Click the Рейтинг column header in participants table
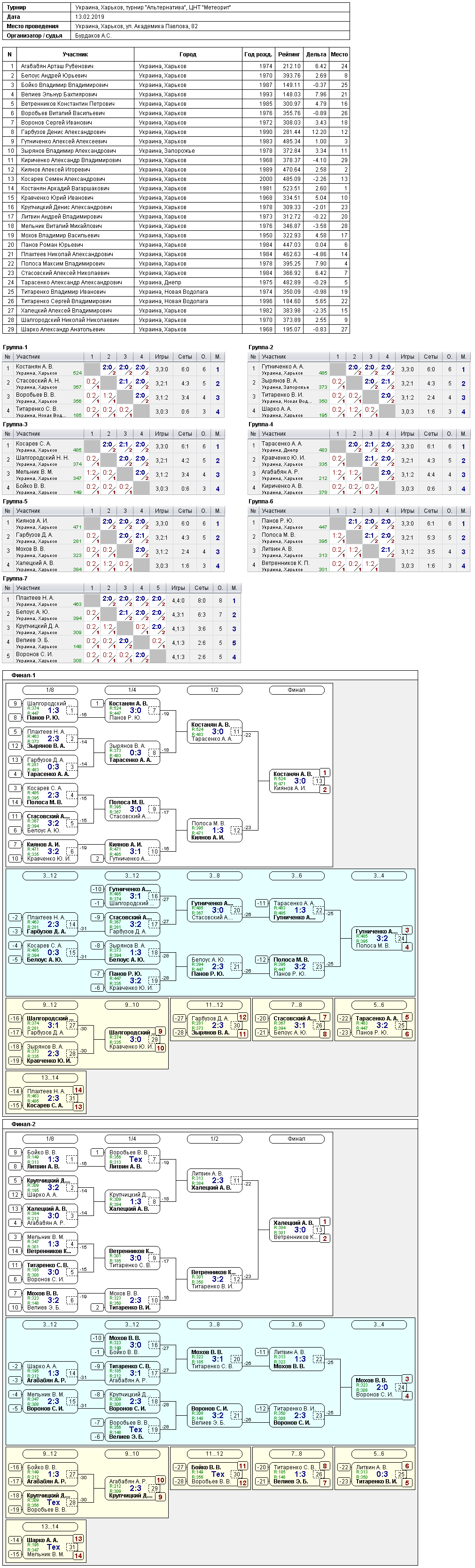Image resolution: width=475 pixels, height=1568 pixels. 289,54
